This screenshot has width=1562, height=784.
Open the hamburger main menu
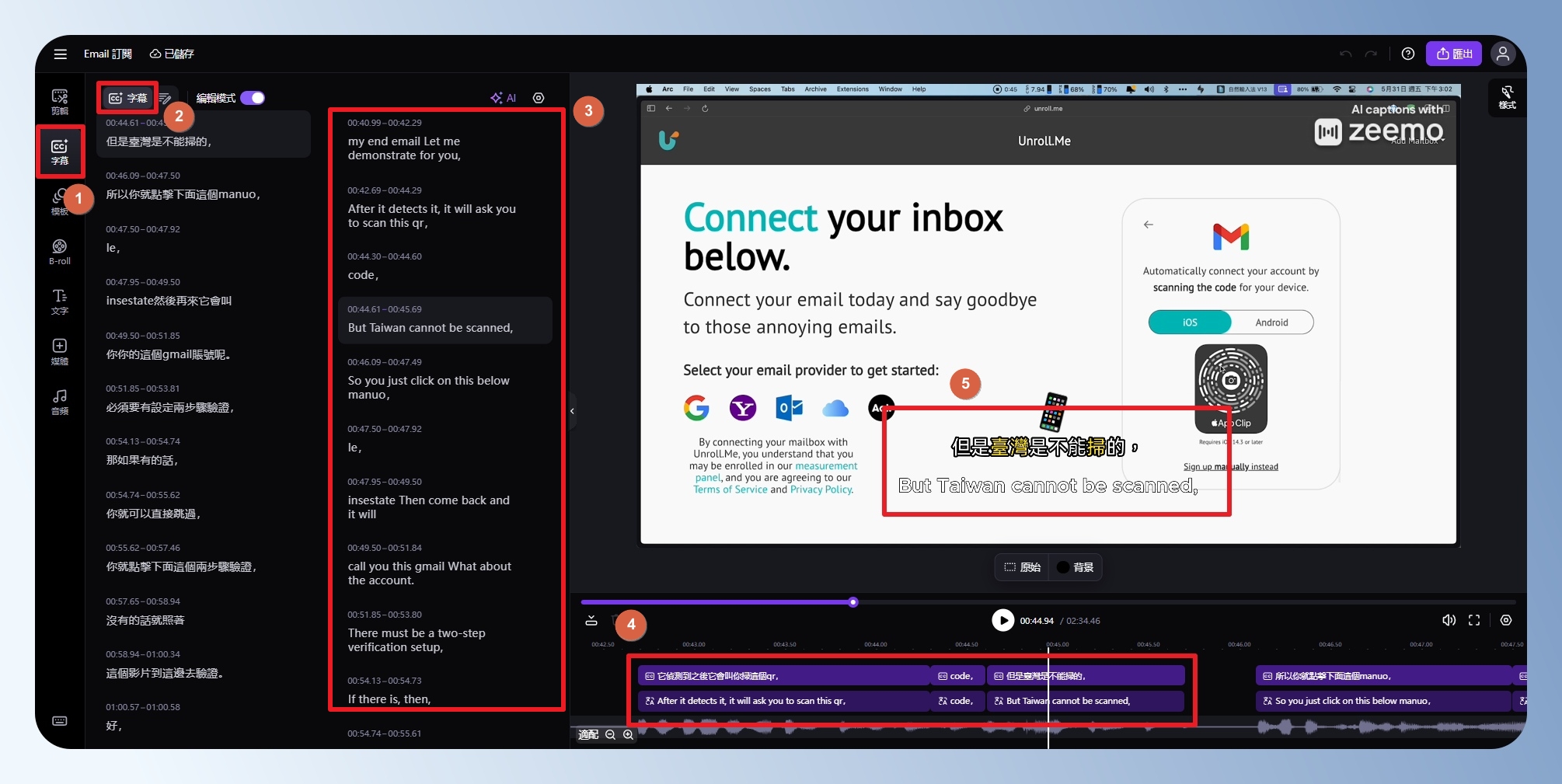pyautogui.click(x=60, y=54)
